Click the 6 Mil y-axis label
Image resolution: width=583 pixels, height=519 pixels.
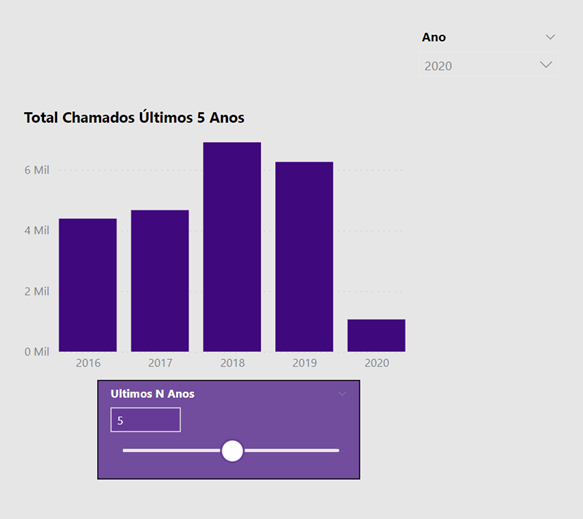tap(37, 170)
